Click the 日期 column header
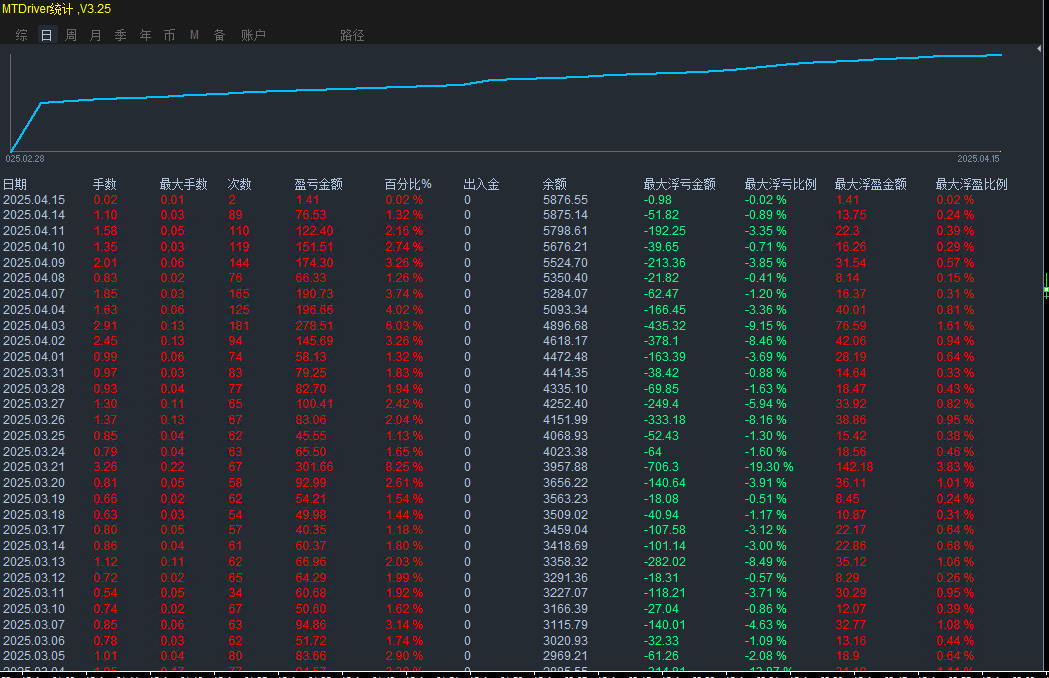Image resolution: width=1049 pixels, height=678 pixels. 15,184
